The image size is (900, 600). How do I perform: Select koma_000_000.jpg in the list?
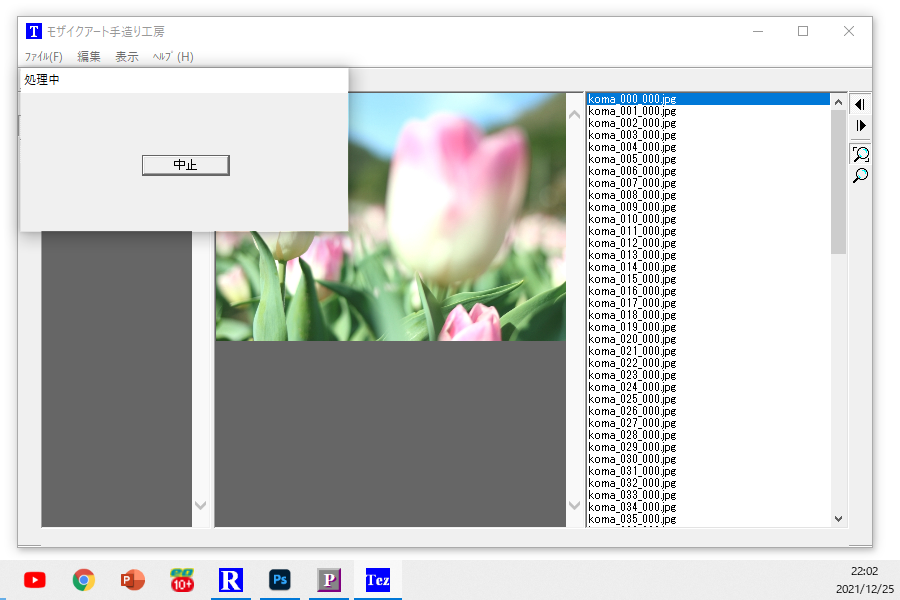[708, 99]
